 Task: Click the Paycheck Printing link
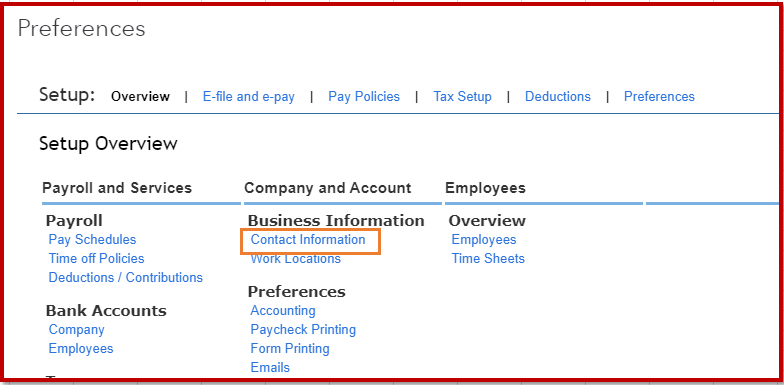coord(303,330)
